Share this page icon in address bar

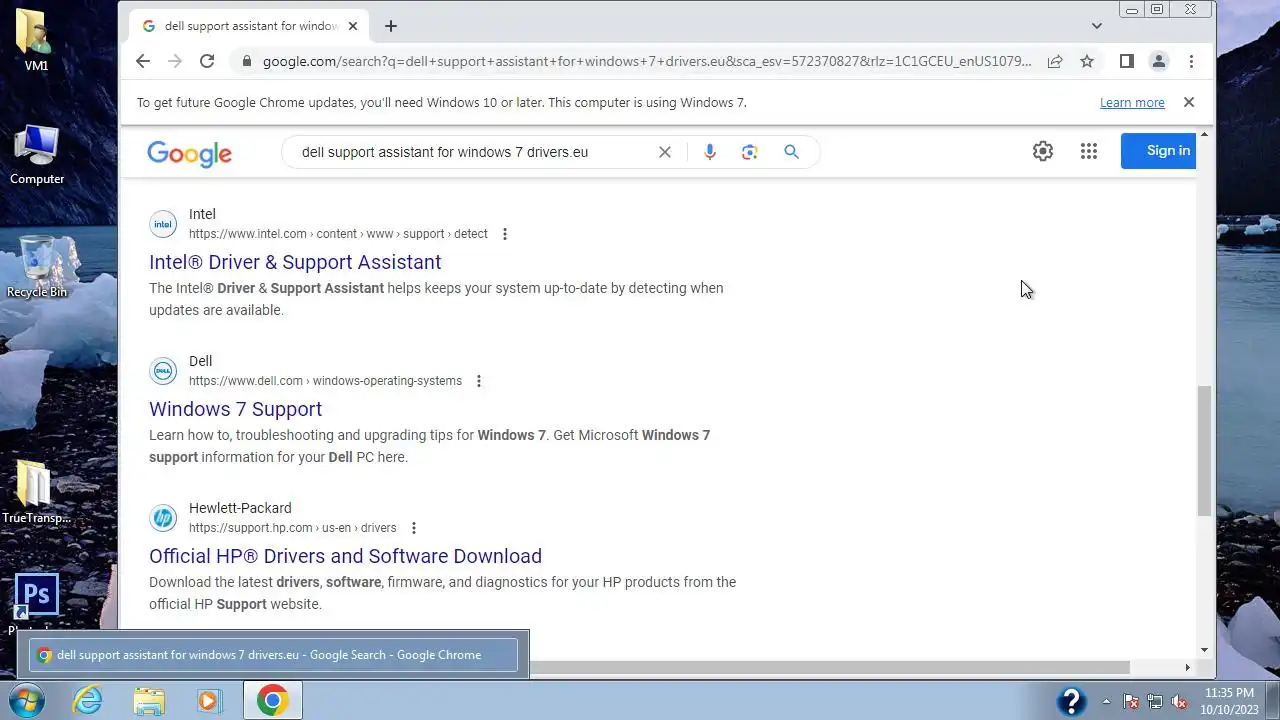tap(1055, 61)
